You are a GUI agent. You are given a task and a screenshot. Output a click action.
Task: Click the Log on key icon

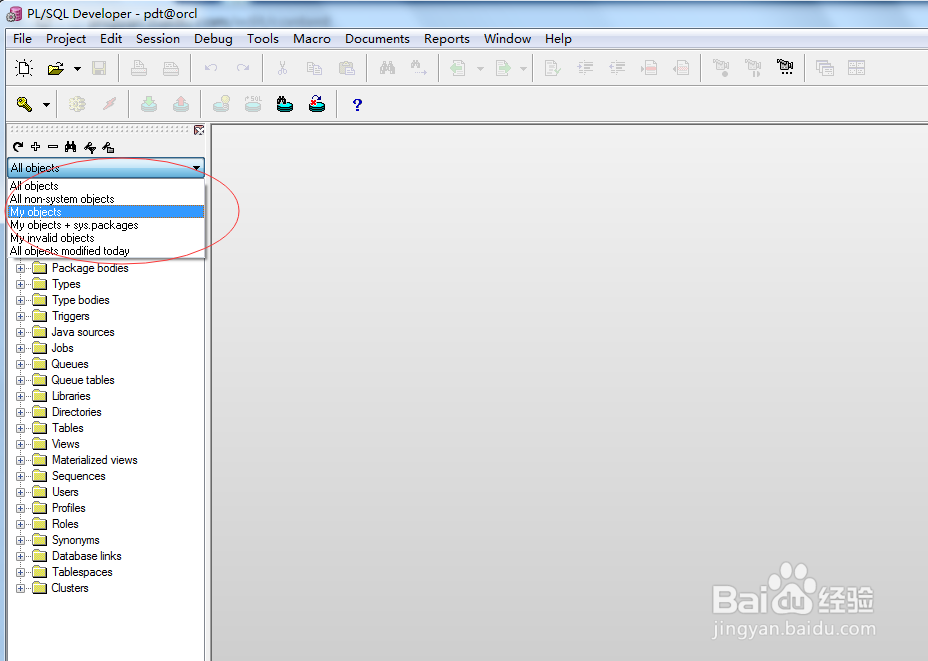(x=24, y=105)
